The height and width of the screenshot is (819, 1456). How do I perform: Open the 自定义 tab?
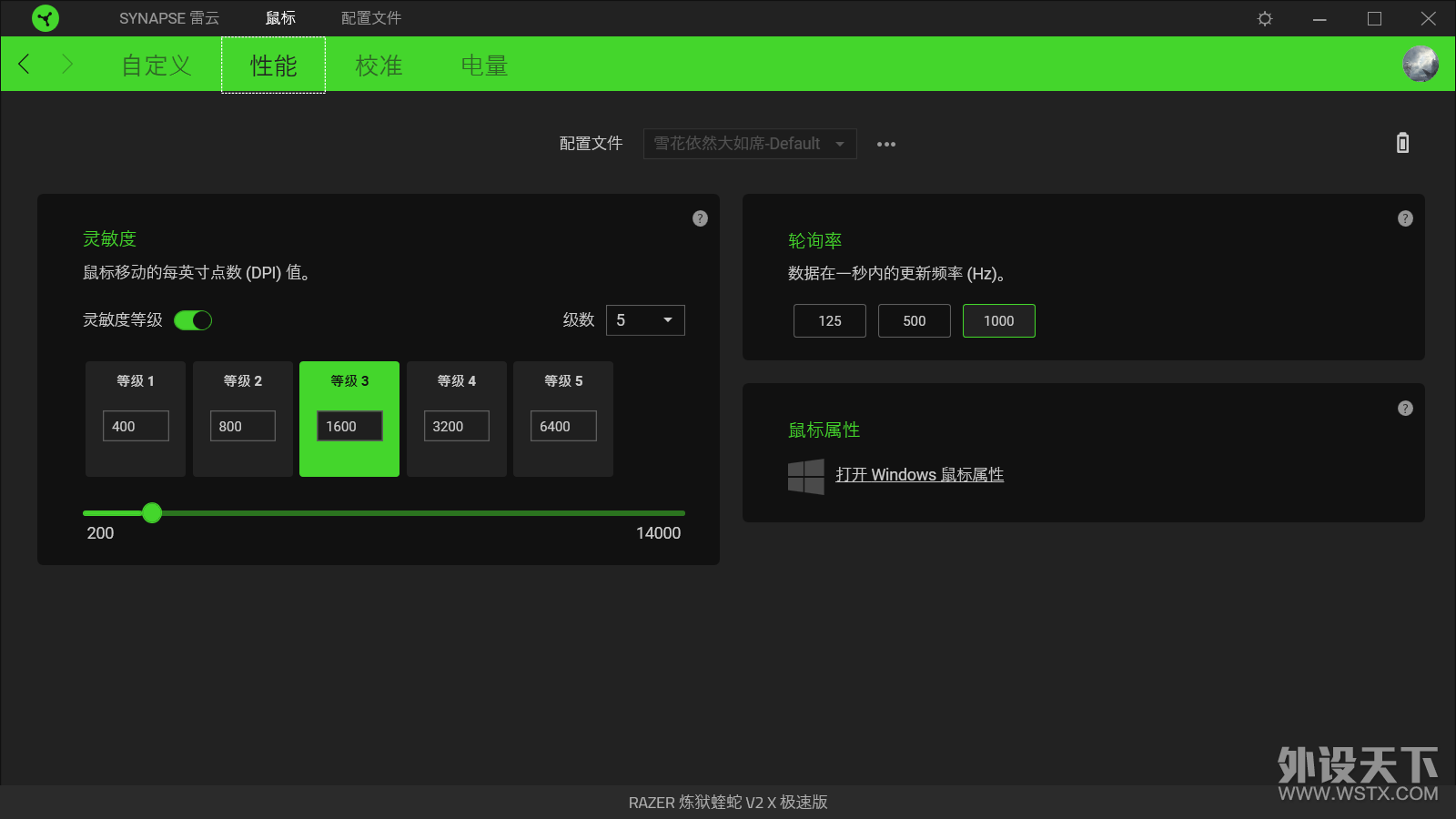click(157, 66)
